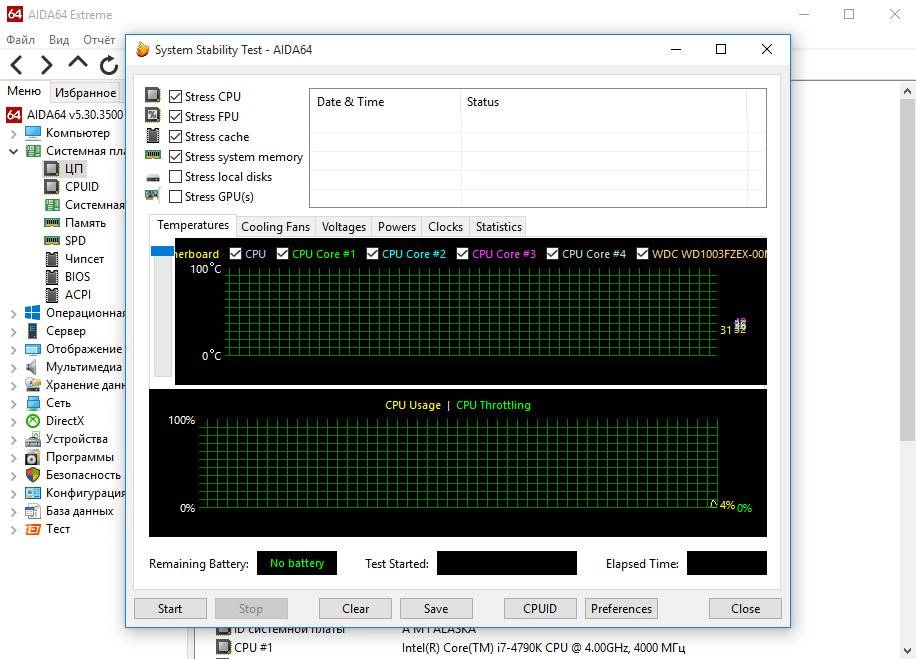
Task: Expand the Сервер tree node
Action: 13,332
